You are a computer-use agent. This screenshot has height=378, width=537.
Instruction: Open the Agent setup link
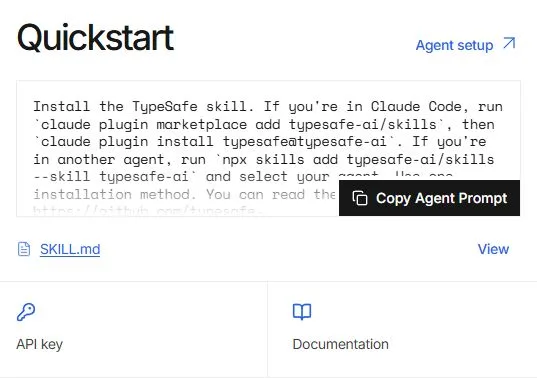454,45
